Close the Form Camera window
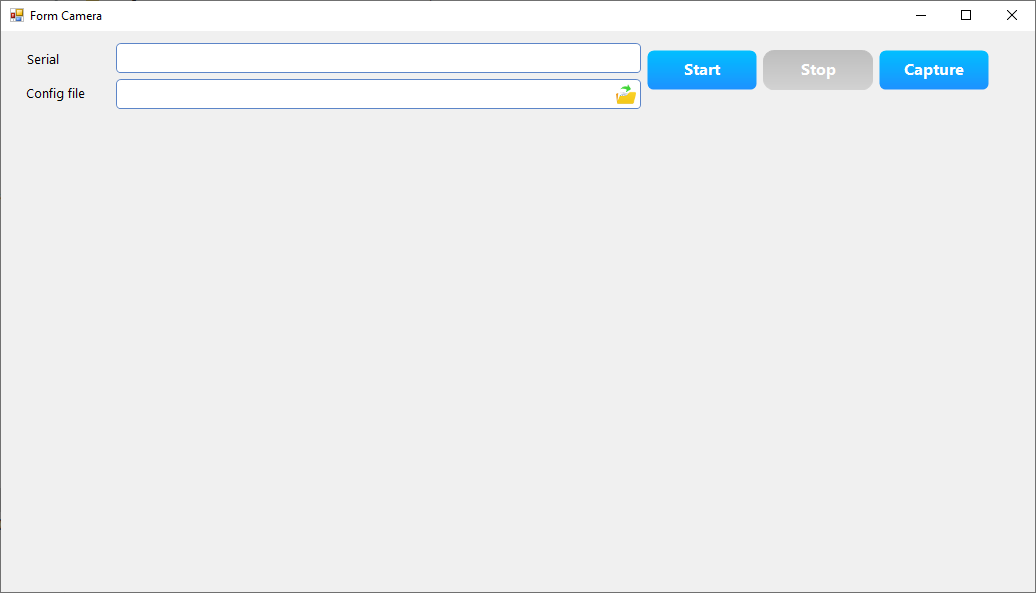 coord(1011,15)
